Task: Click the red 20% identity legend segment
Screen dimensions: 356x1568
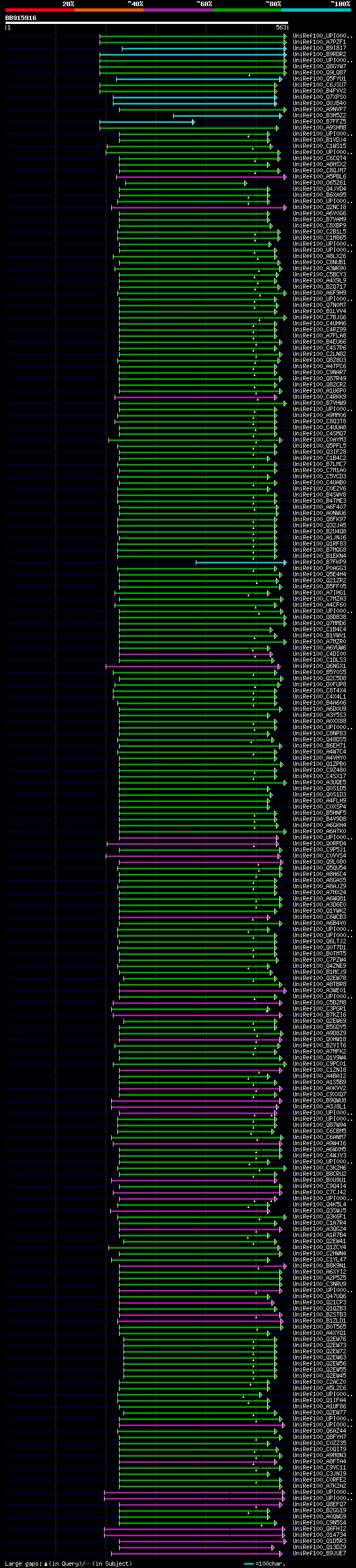Action: (x=39, y=10)
